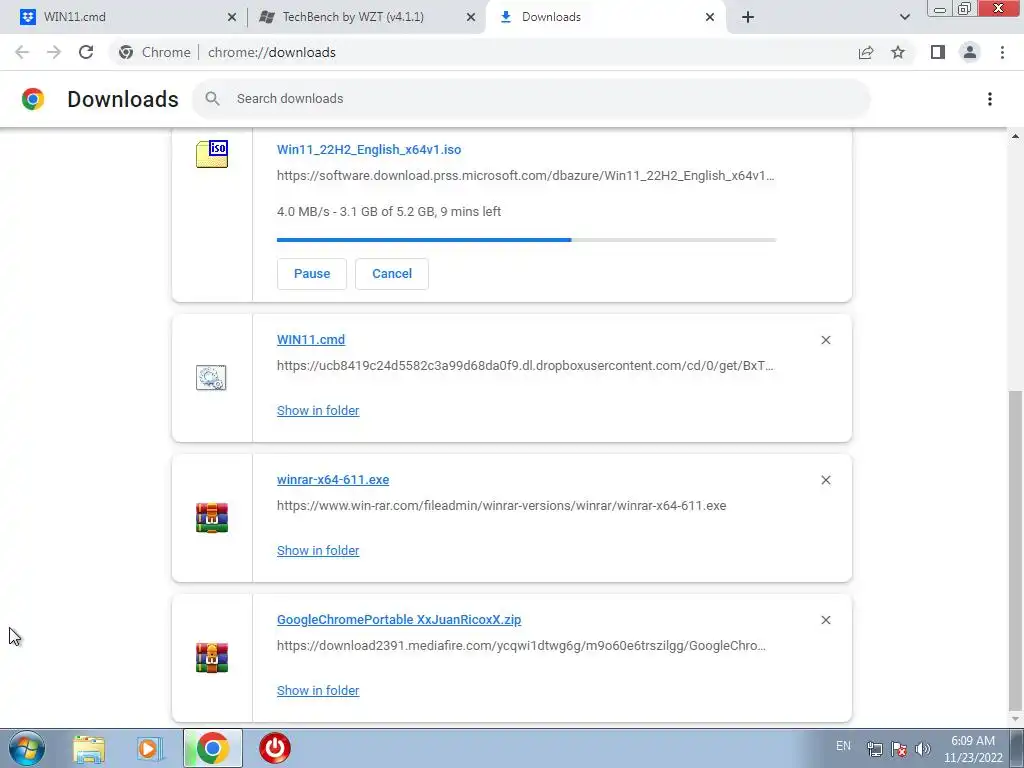Open the Chrome profile avatar

970,52
